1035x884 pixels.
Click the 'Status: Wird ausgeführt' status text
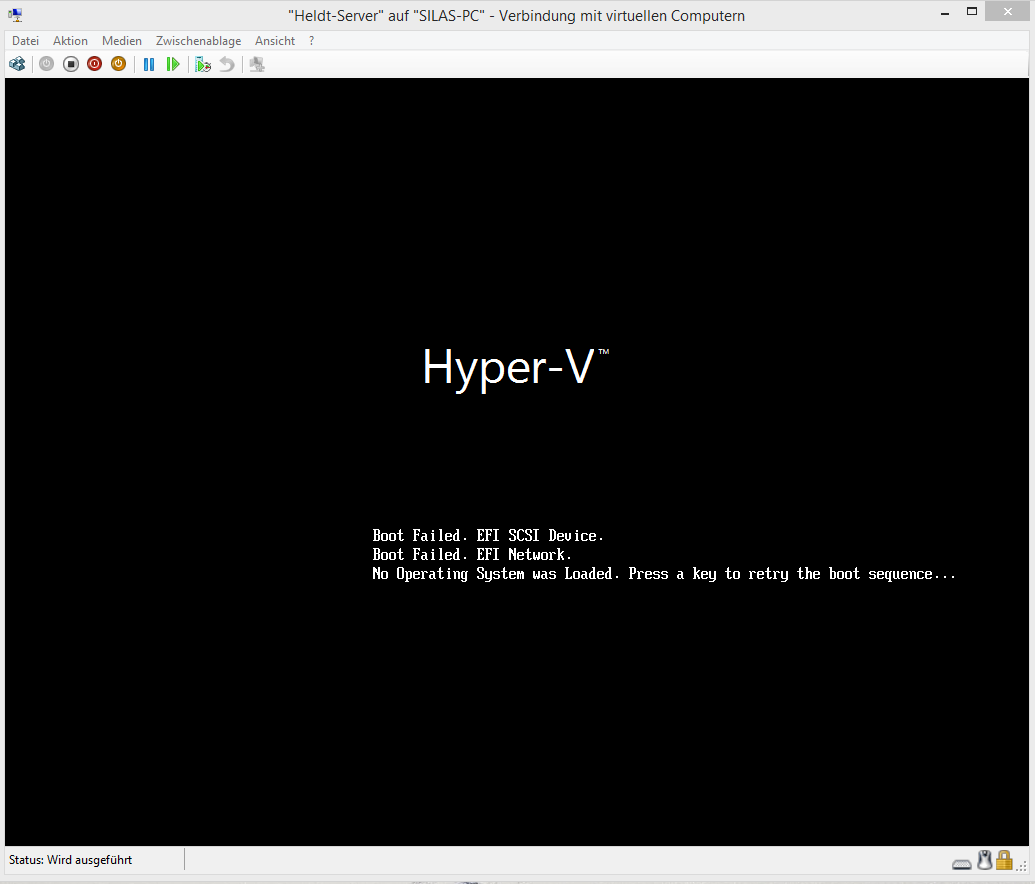[x=71, y=860]
